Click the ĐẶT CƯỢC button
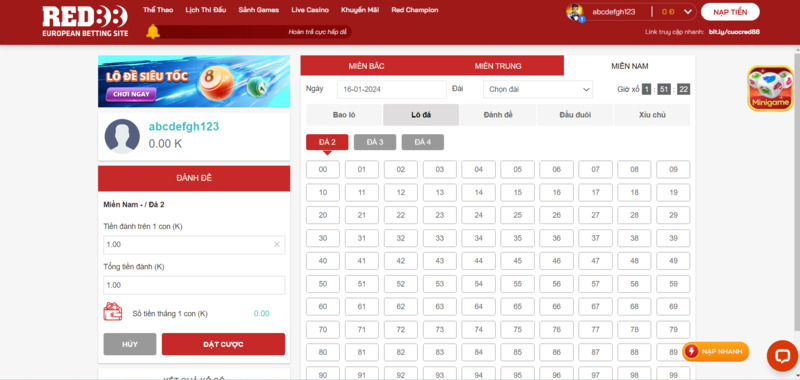Screen dimensions: 800x380 point(223,344)
